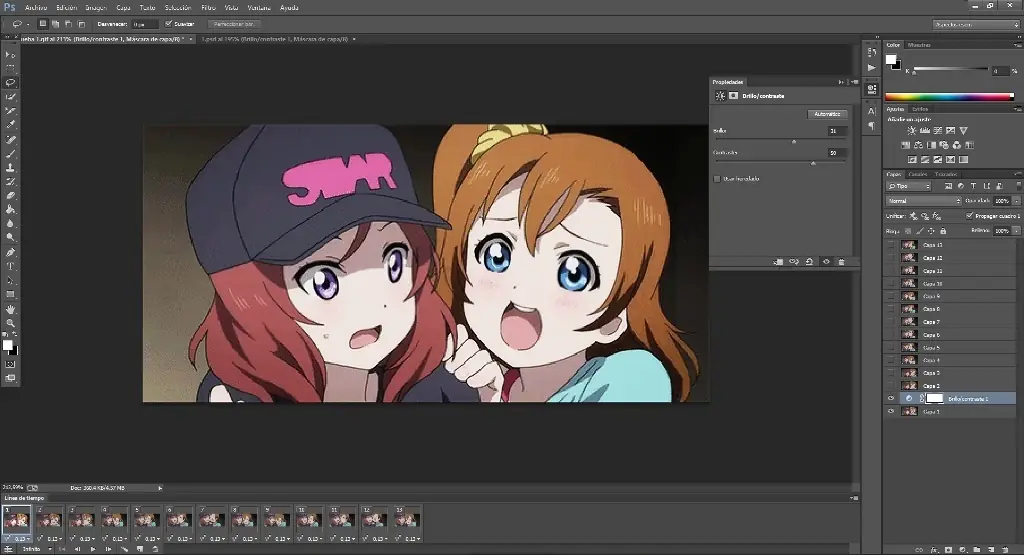Open the Filtro menu
Screen dimensions: 1024x555
coord(208,7)
